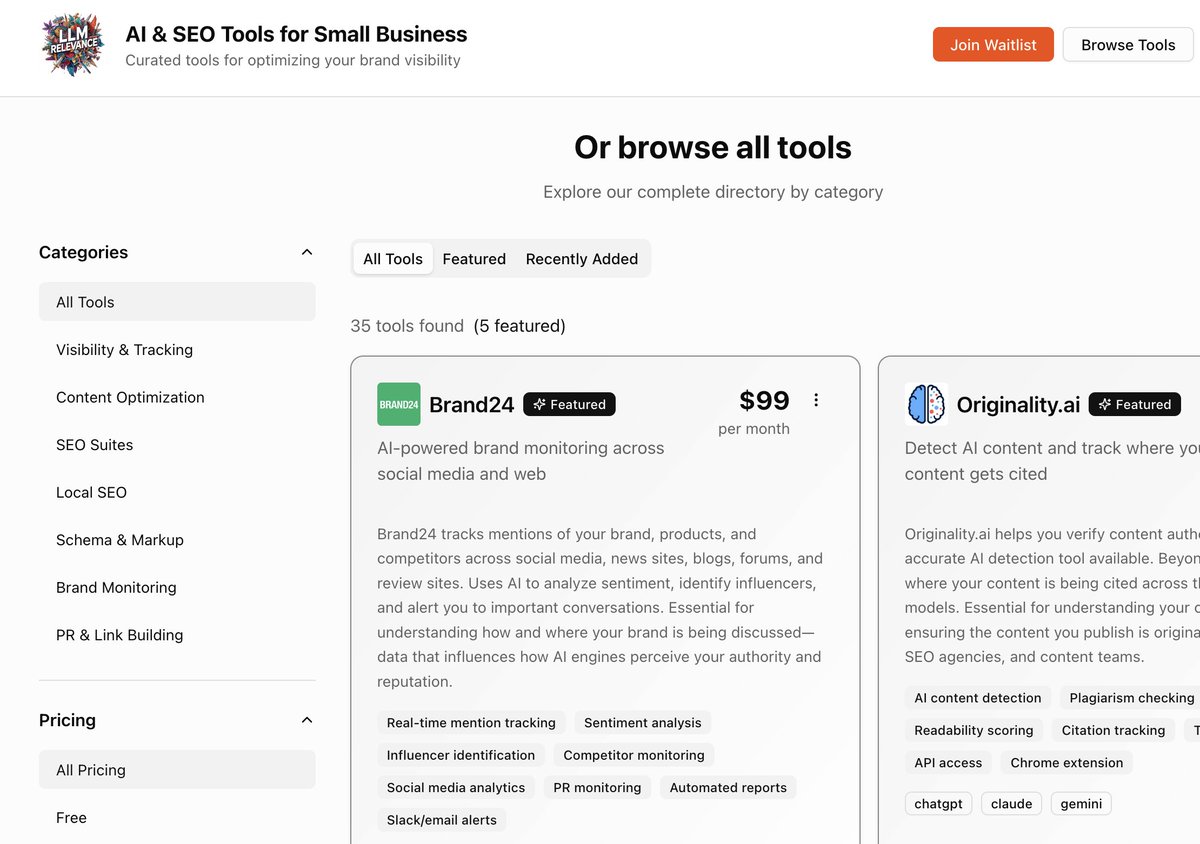Screen dimensions: 1200x844
Task: Click the 35 tools found count
Action: (x=407, y=326)
